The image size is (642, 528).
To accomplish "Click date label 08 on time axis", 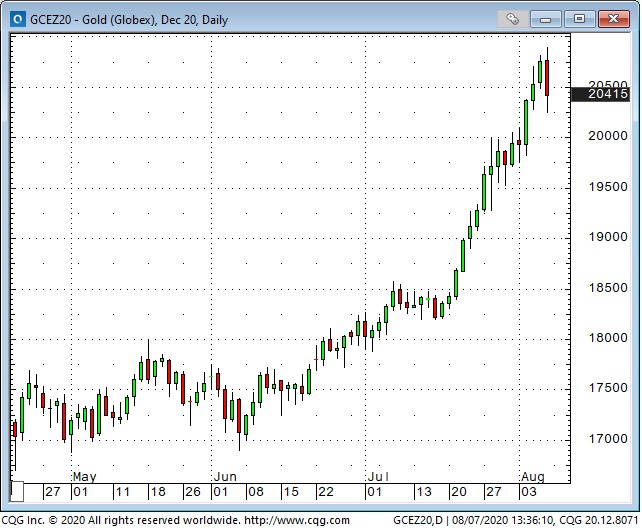I will (256, 492).
